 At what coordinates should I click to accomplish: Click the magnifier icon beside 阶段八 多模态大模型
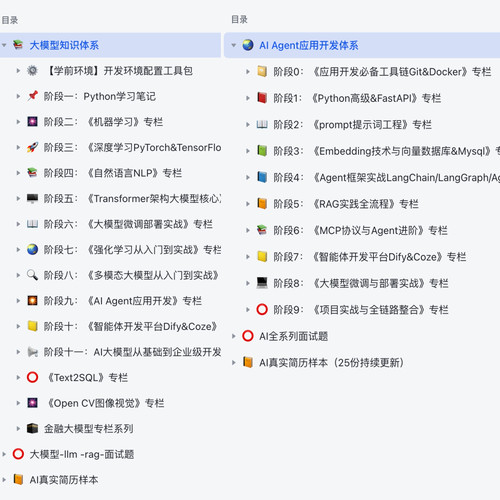(32, 275)
